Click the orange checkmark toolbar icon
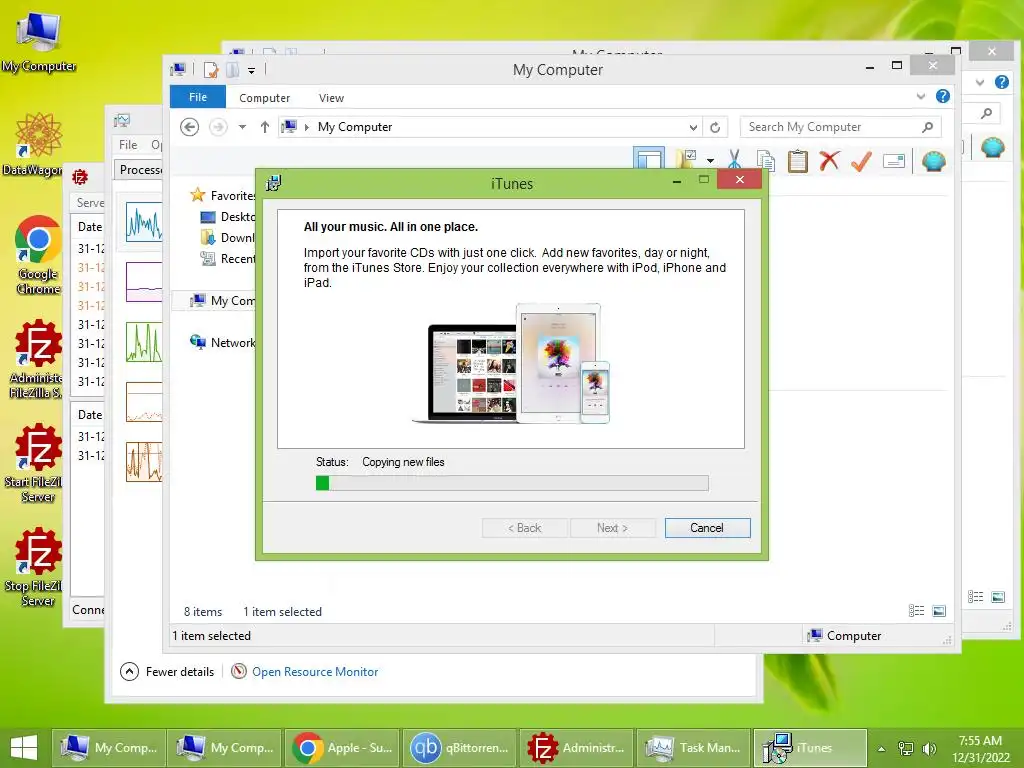Screen dimensions: 1024x768 (861, 161)
